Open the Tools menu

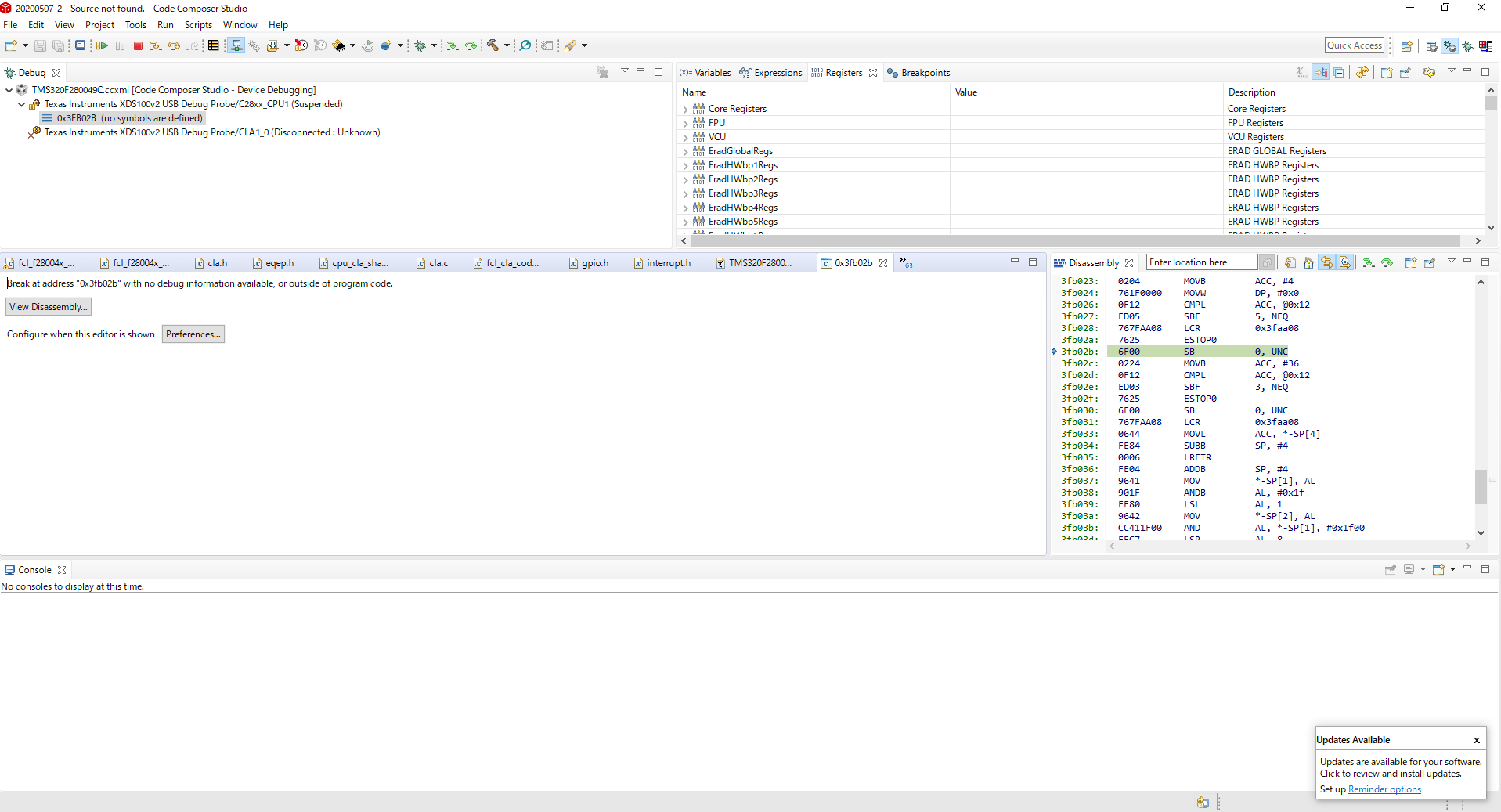[135, 25]
